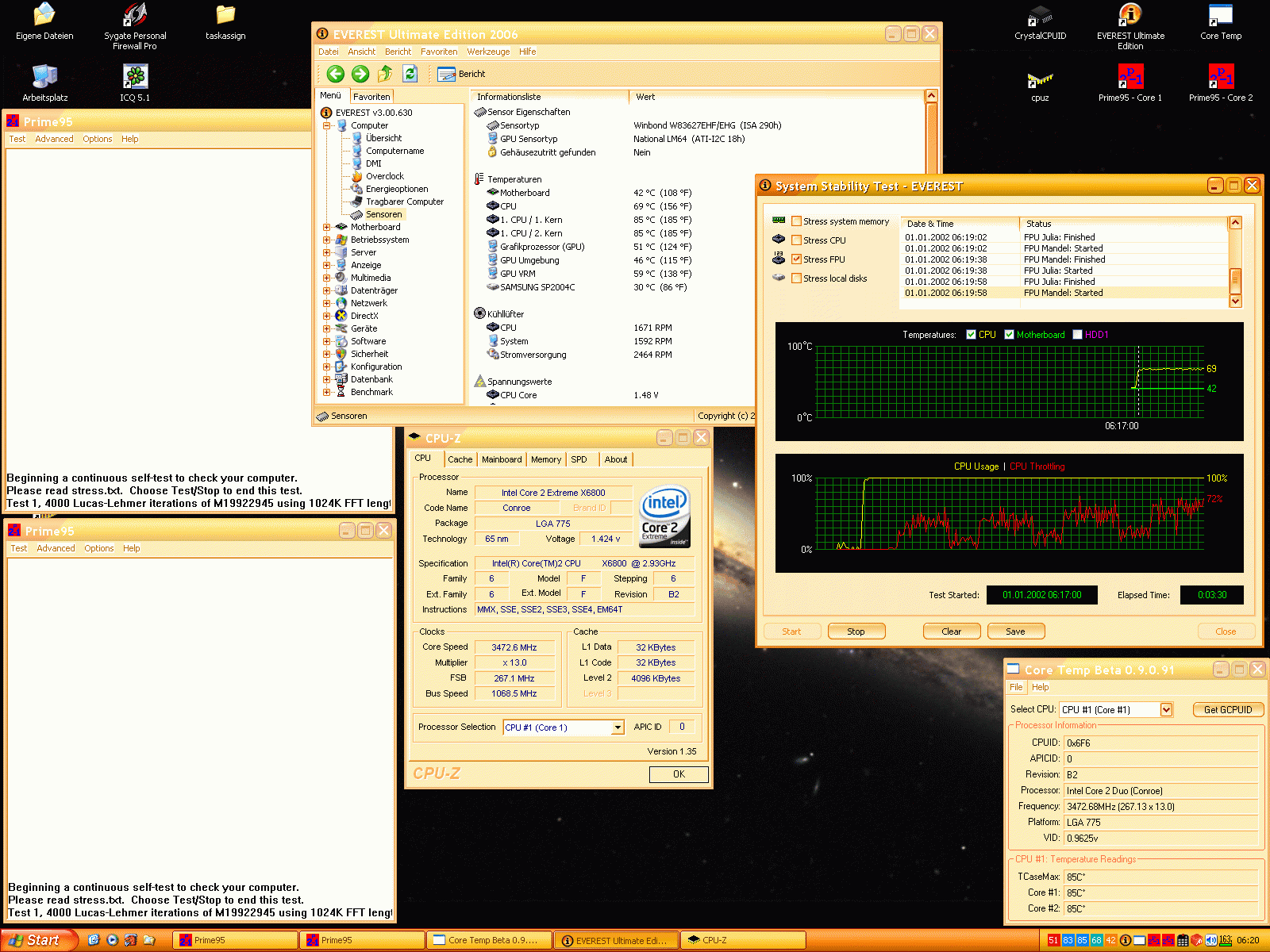This screenshot has height=952, width=1270.
Task: Toggle Motherboard temperature graph checkbox
Action: (1009, 335)
